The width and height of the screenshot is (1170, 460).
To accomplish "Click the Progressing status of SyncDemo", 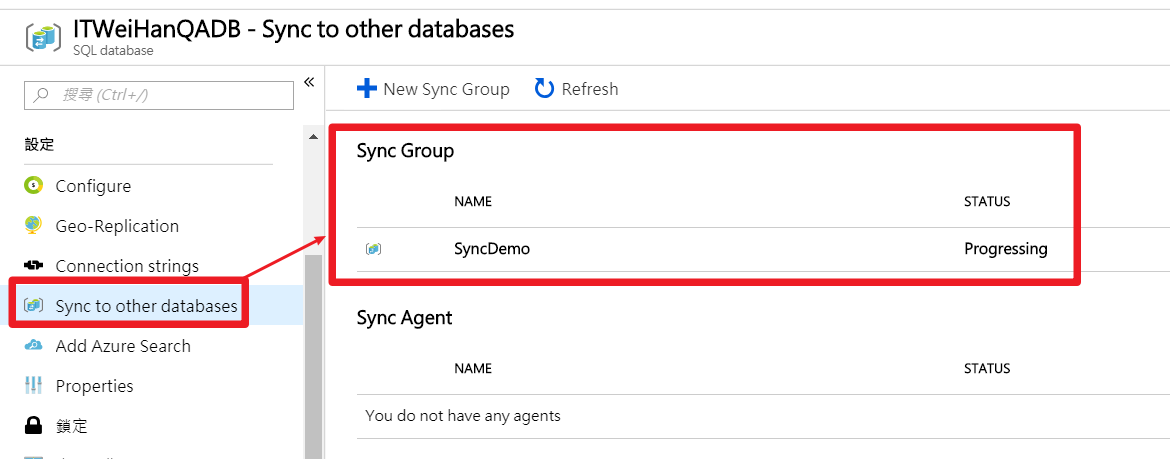I will pyautogui.click(x=1006, y=249).
